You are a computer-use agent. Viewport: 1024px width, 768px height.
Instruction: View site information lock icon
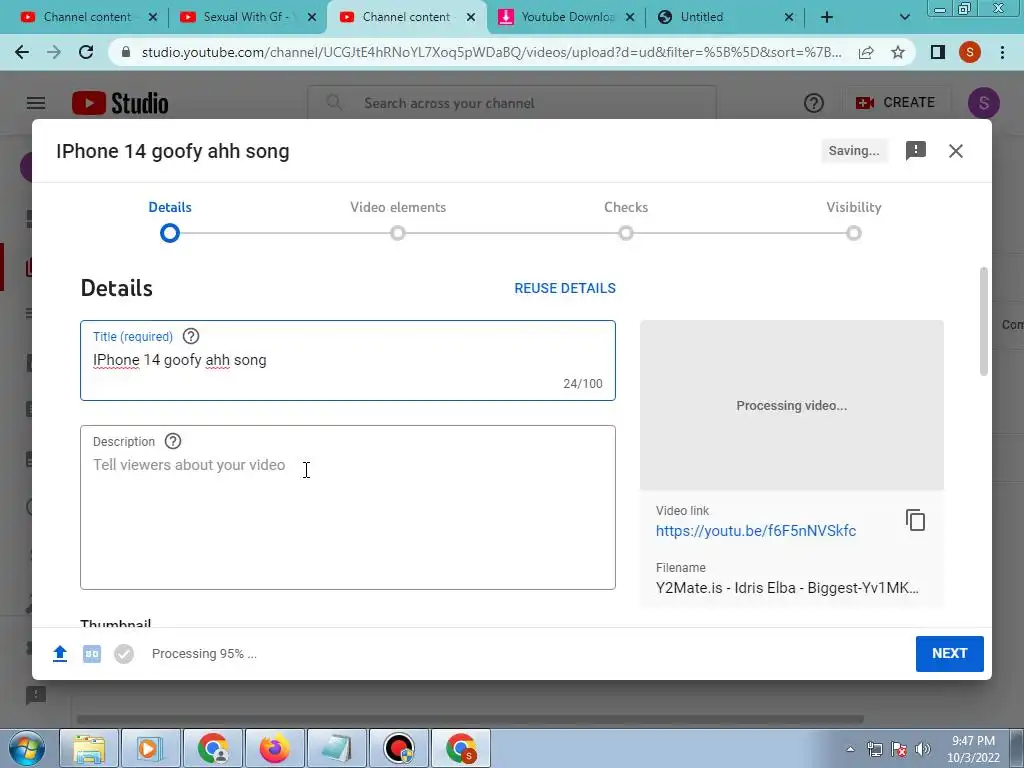[126, 52]
